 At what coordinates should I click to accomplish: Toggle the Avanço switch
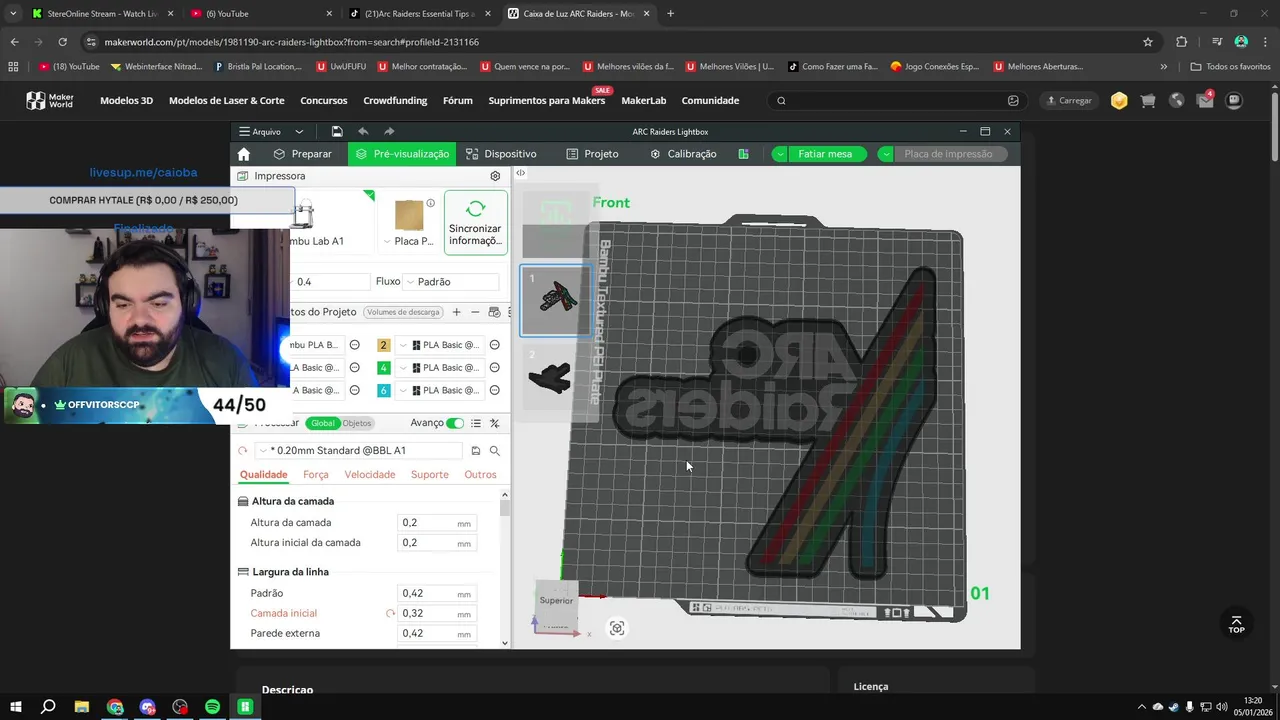tap(455, 423)
